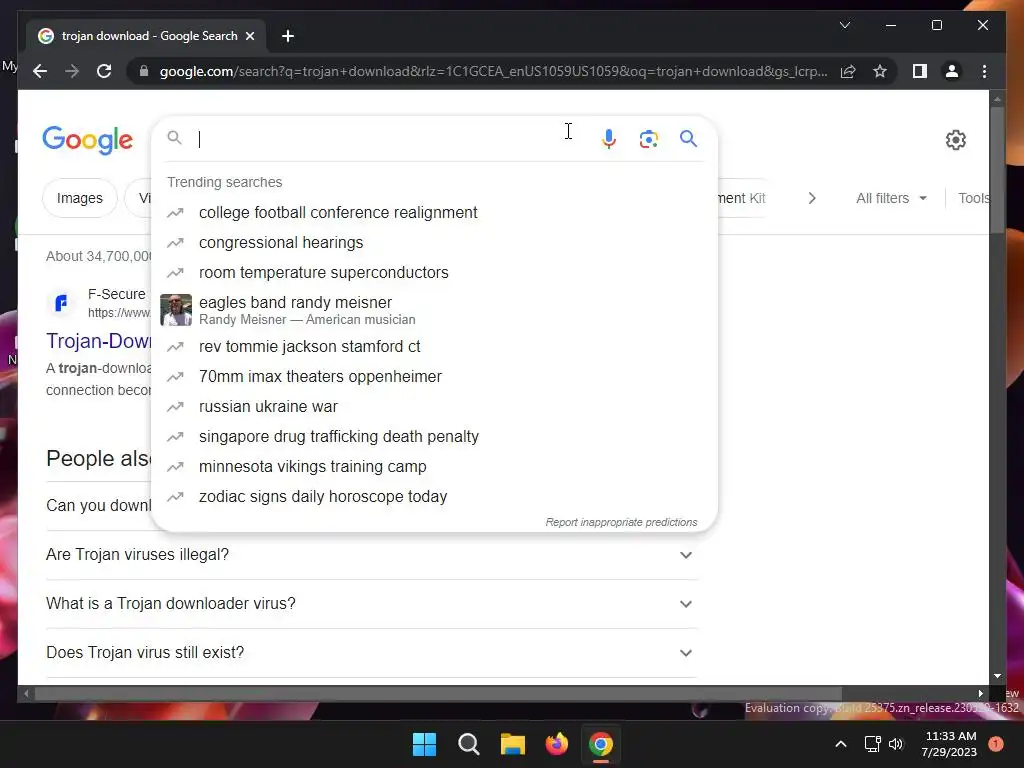Open the All filters dropdown
The image size is (1024, 768).
(x=891, y=198)
